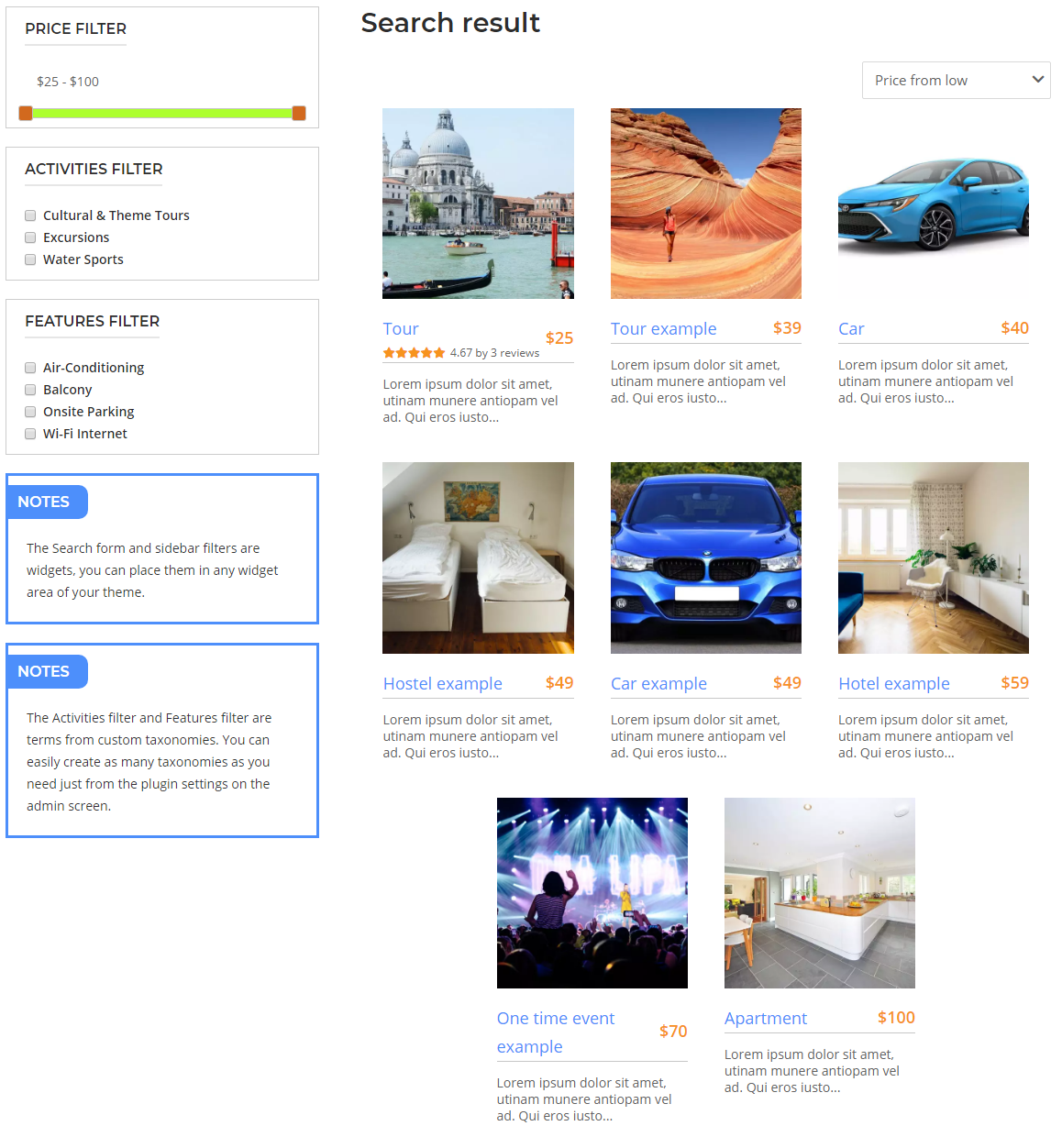Toggle the Air-Conditioning feature filter
1062x1148 pixels.
coord(30,368)
